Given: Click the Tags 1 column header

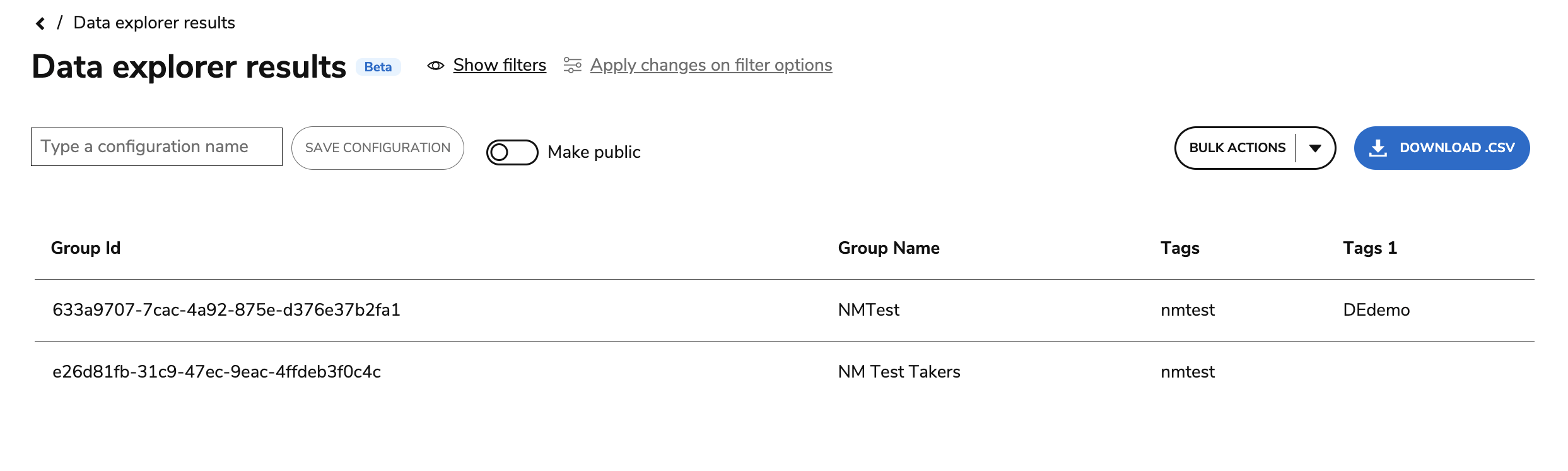Looking at the screenshot, I should (x=1370, y=248).
